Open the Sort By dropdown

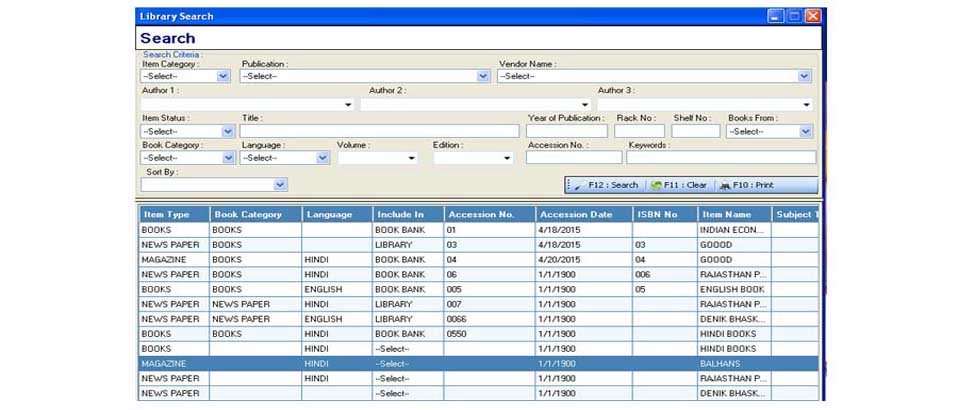280,184
